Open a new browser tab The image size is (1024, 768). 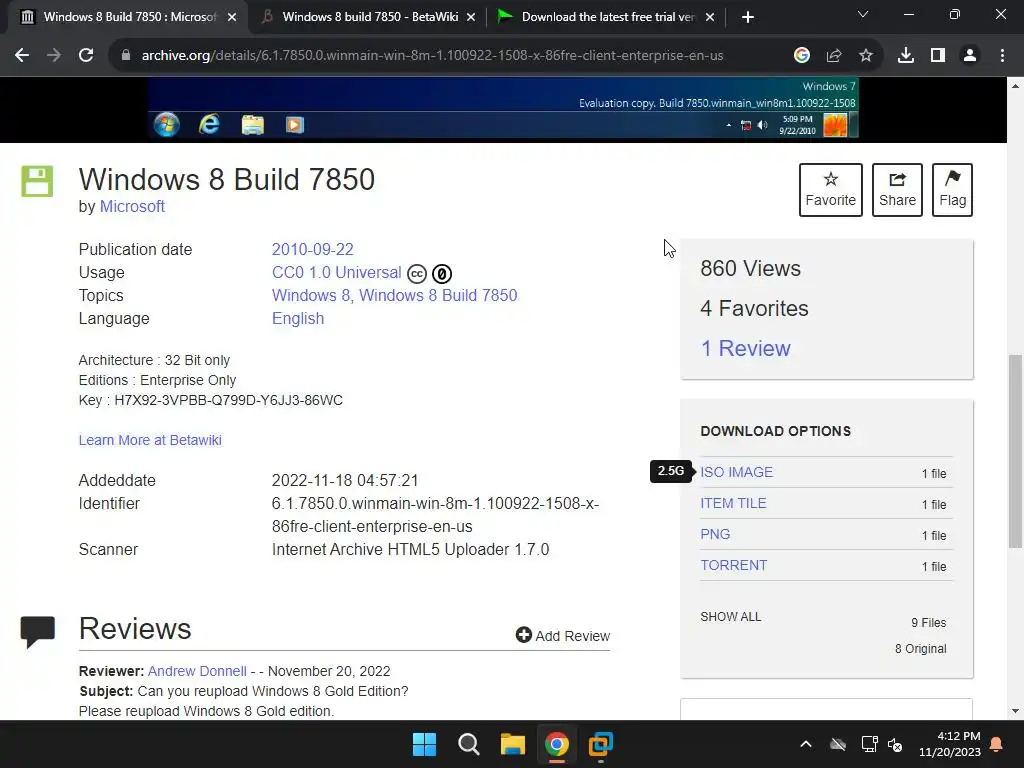pyautogui.click(x=748, y=17)
